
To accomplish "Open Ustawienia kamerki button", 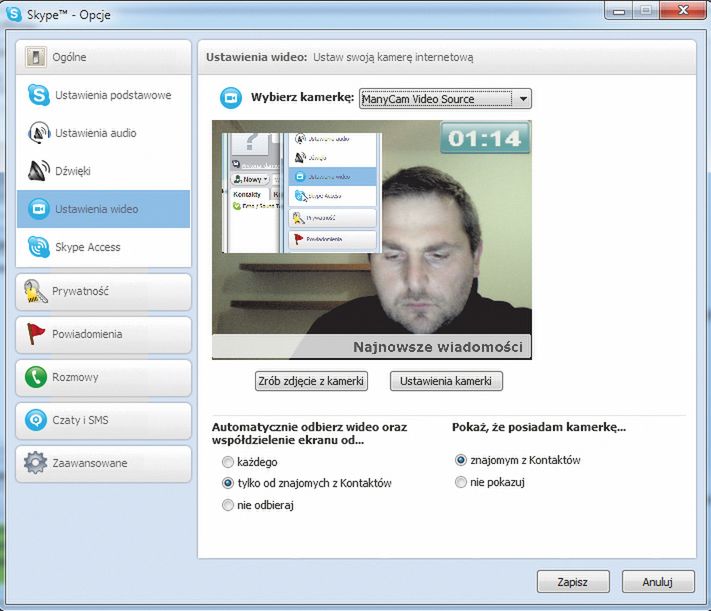I will point(446,381).
